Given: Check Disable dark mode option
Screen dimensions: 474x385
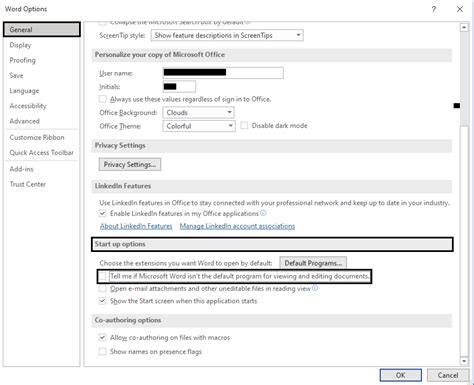Looking at the screenshot, I should coord(244,126).
